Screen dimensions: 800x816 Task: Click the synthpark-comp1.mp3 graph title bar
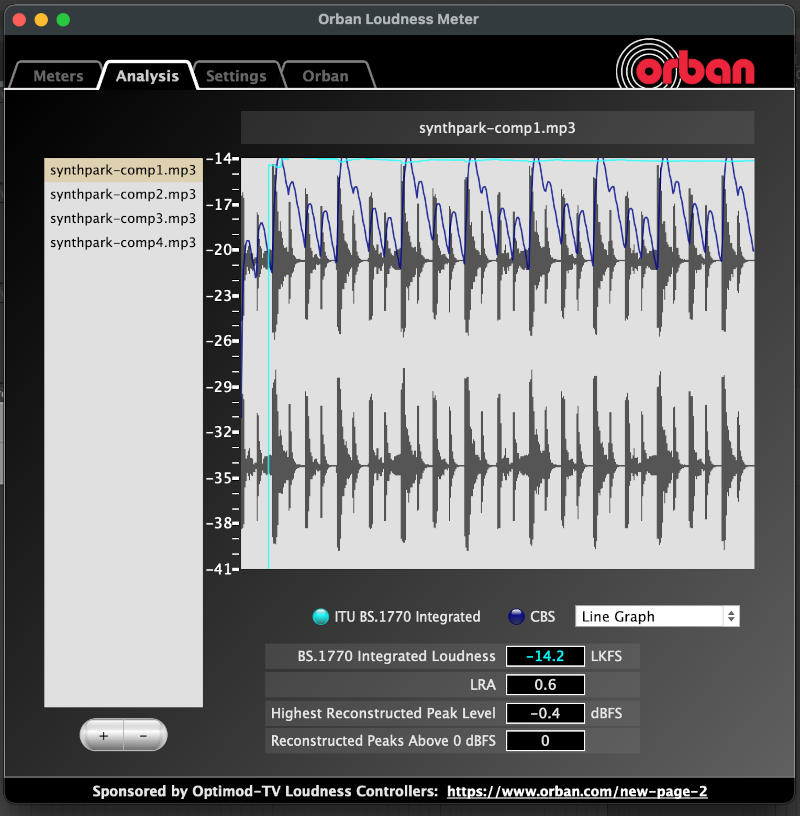(x=497, y=128)
